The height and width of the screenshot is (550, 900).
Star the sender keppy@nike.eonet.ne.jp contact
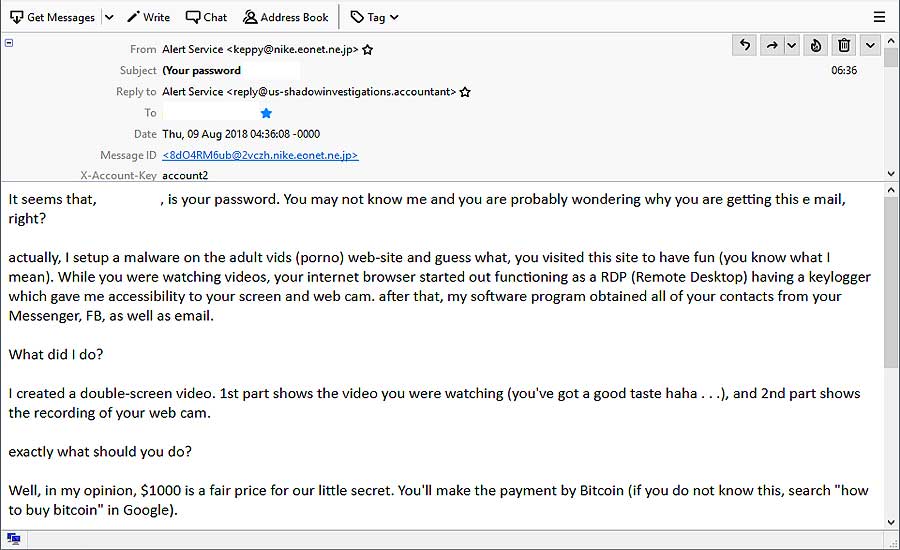click(x=368, y=50)
